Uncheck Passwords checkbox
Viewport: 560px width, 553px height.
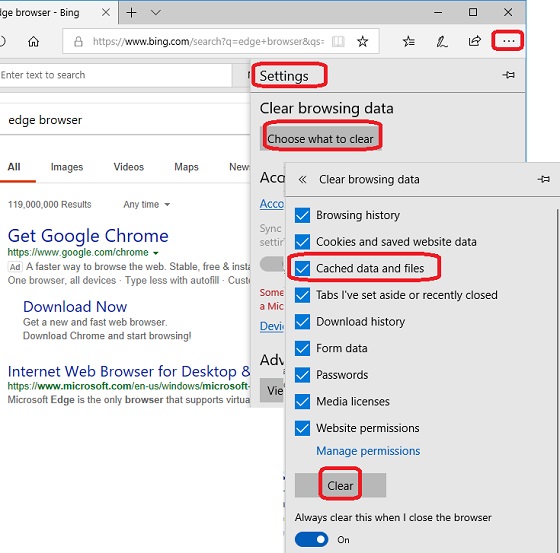(x=302, y=375)
